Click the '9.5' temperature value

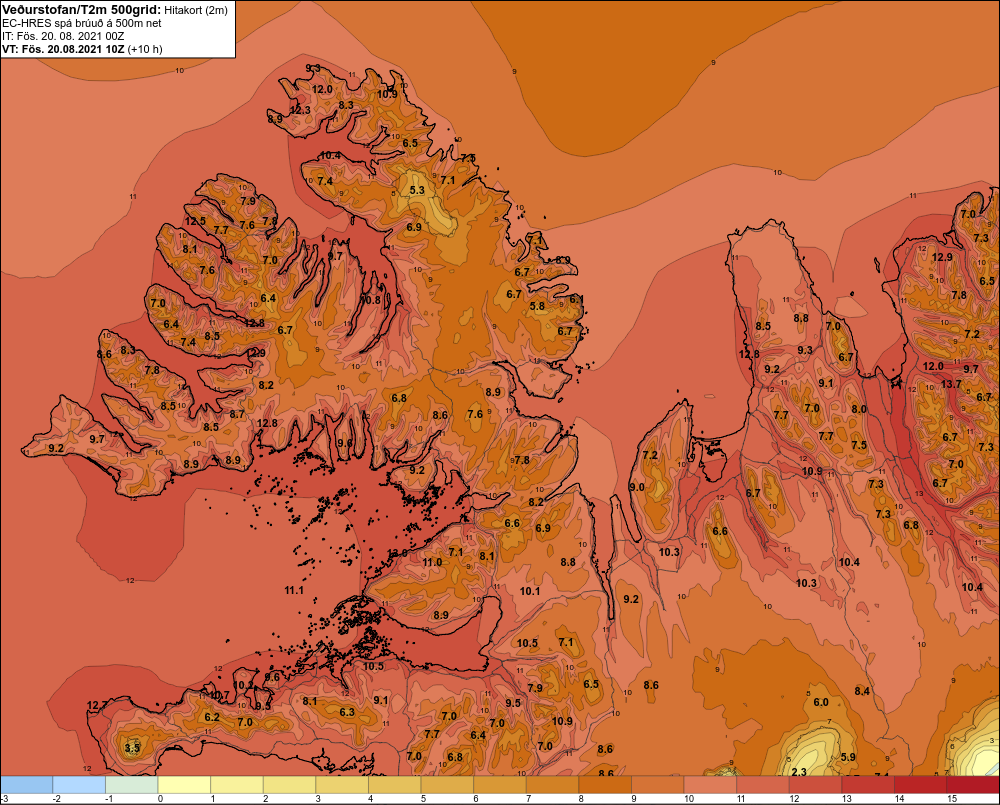tap(513, 703)
